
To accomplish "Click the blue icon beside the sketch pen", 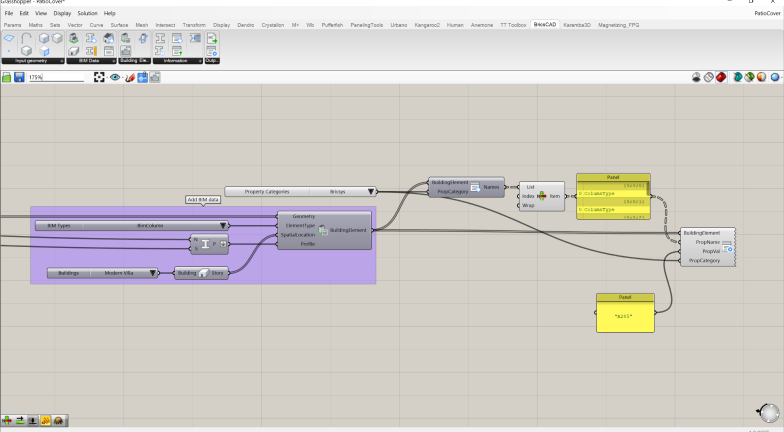I will (142, 77).
